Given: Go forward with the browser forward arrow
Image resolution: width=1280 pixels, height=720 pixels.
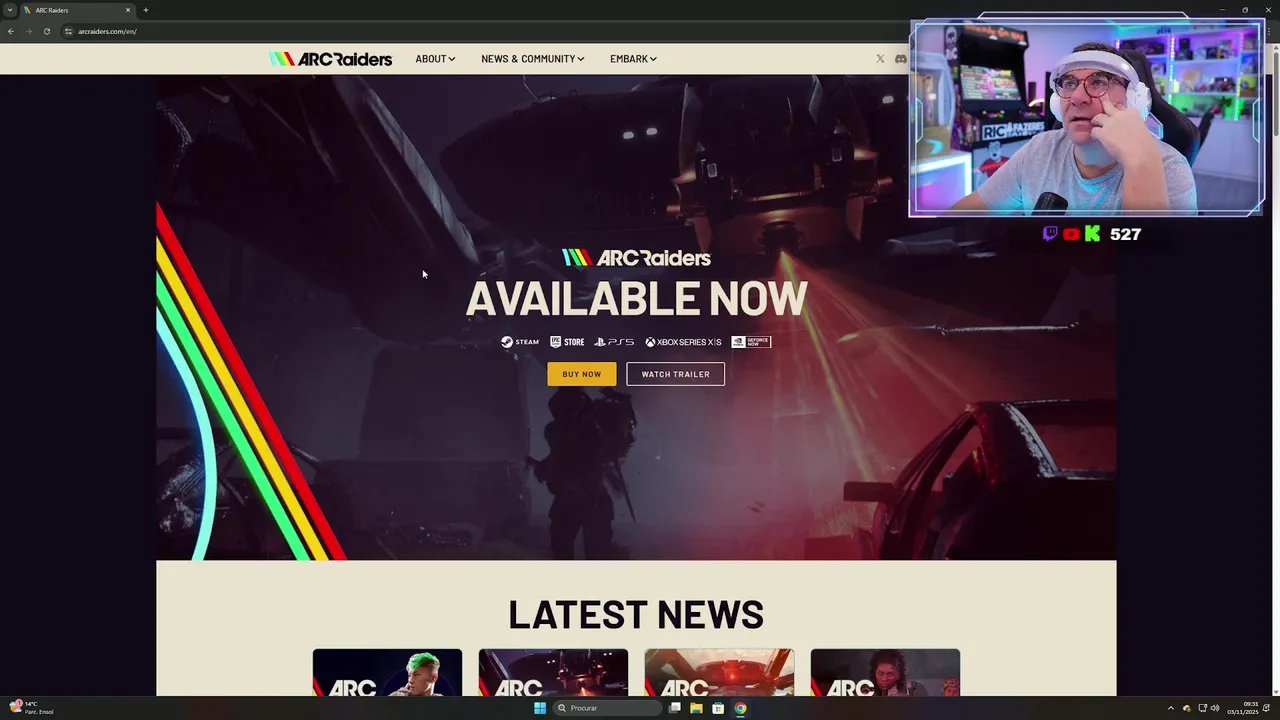Looking at the screenshot, I should 29,31.
